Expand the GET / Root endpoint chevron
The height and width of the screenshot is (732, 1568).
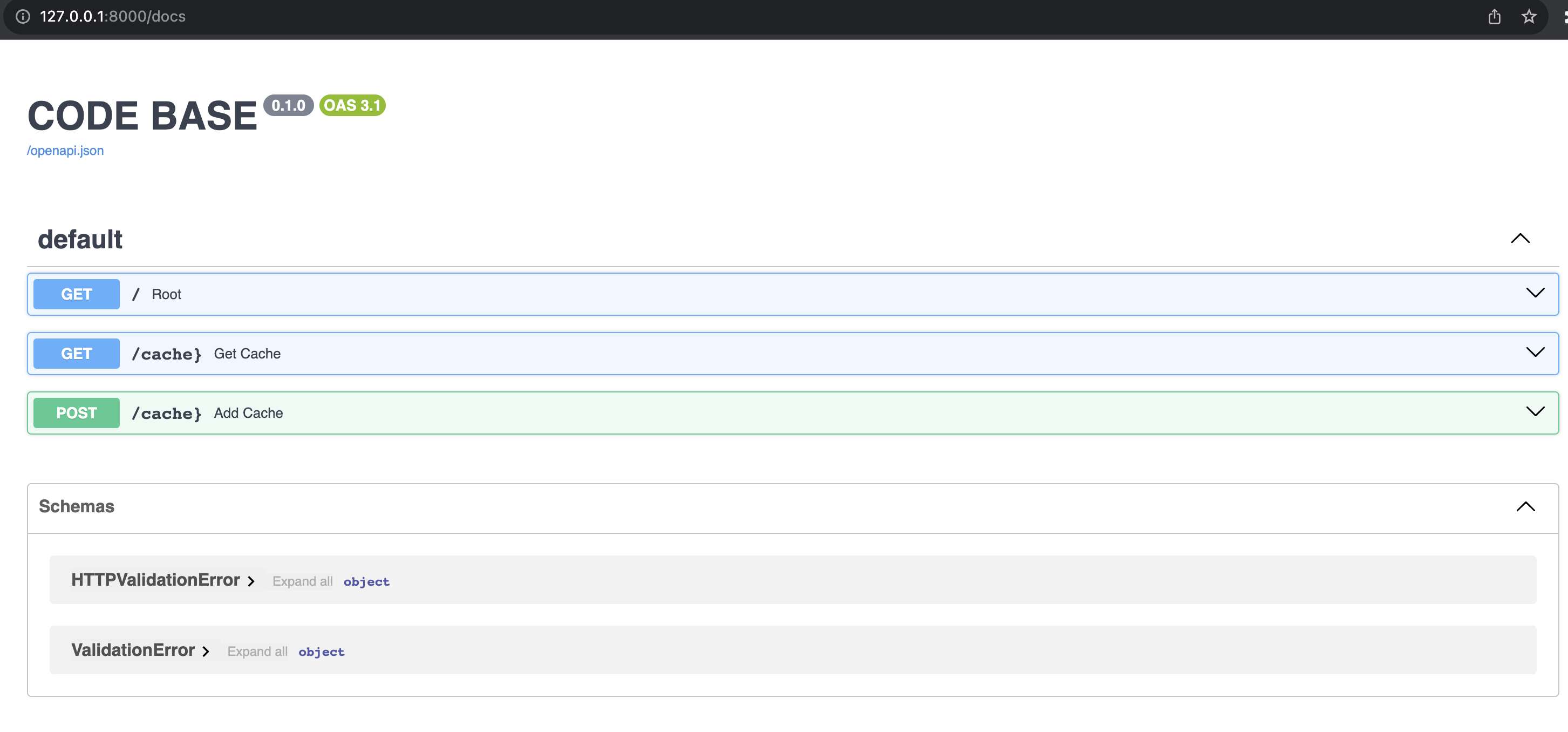pyautogui.click(x=1535, y=293)
